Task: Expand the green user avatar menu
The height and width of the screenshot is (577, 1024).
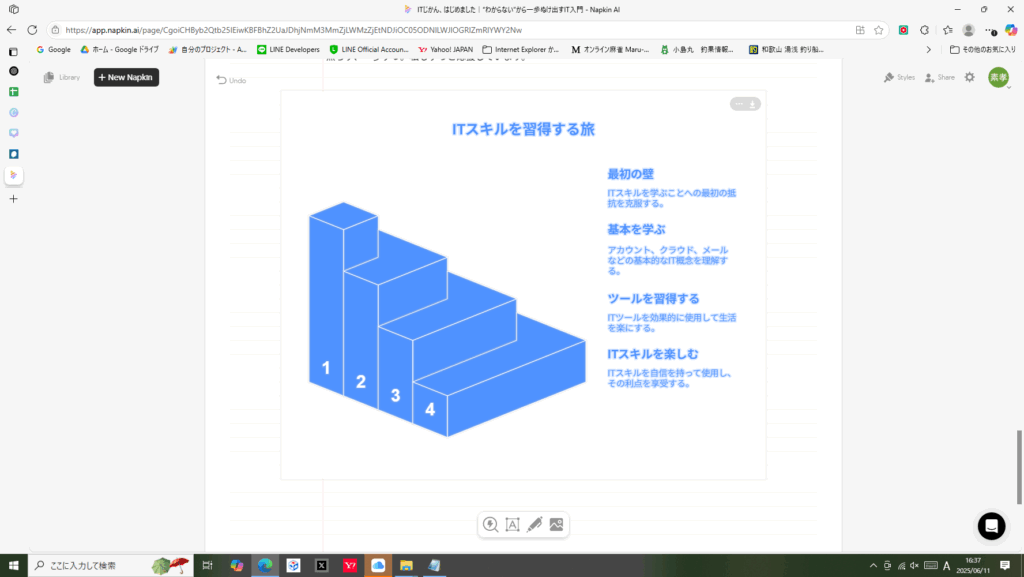Action: click(998, 77)
